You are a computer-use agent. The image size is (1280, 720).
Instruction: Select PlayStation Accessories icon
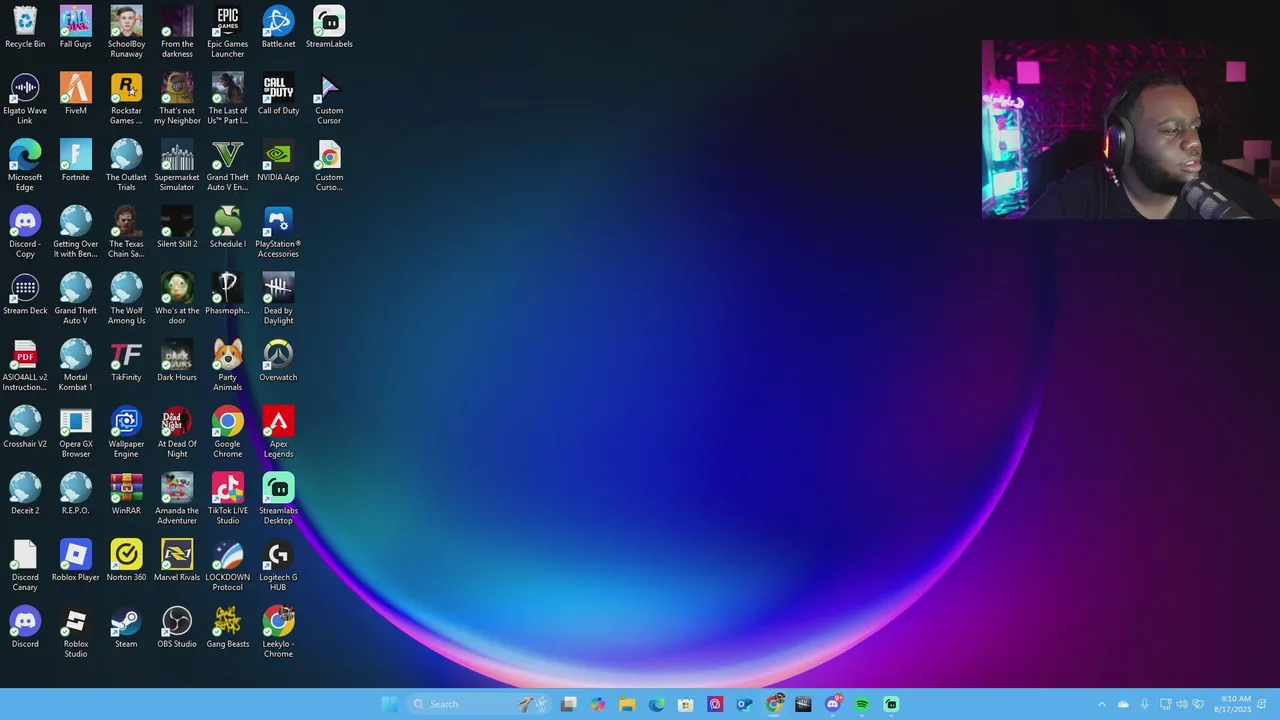tap(278, 233)
